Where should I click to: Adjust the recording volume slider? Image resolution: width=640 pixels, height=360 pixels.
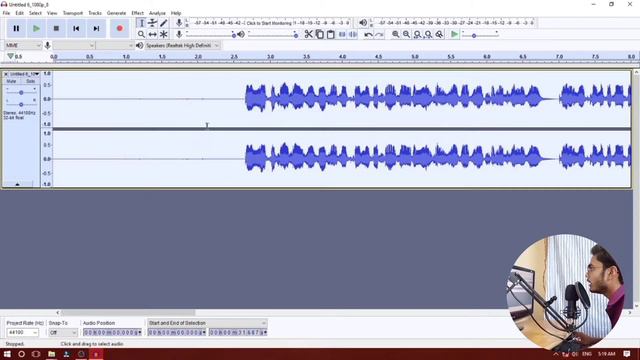tap(211, 35)
